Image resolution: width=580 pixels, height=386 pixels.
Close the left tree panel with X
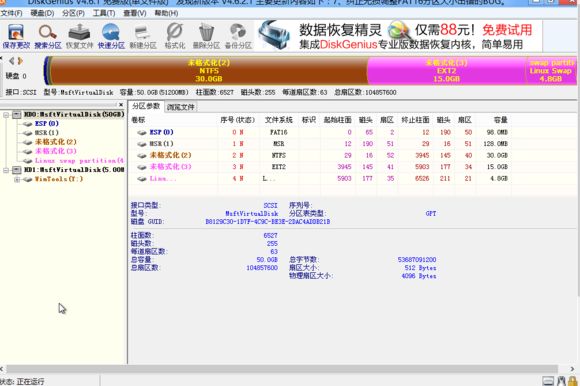coord(121,105)
